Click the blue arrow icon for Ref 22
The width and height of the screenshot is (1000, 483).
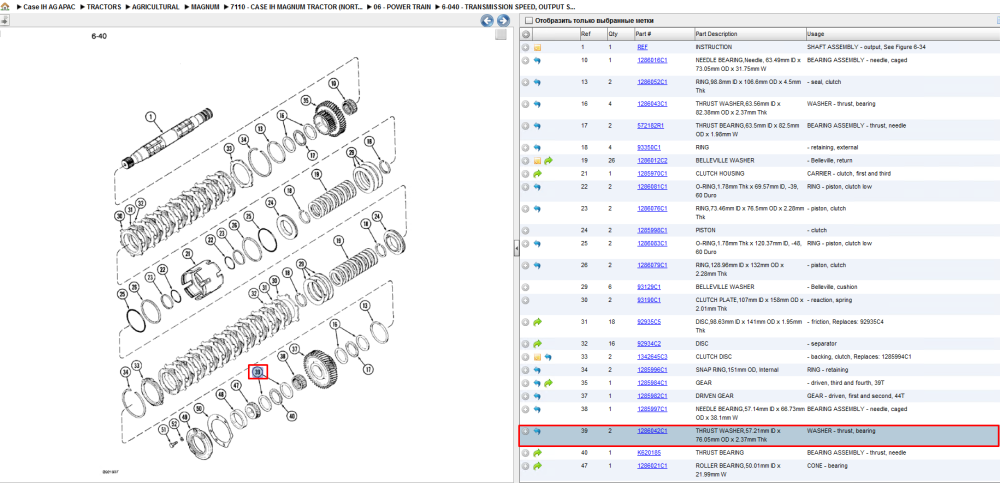(x=537, y=187)
